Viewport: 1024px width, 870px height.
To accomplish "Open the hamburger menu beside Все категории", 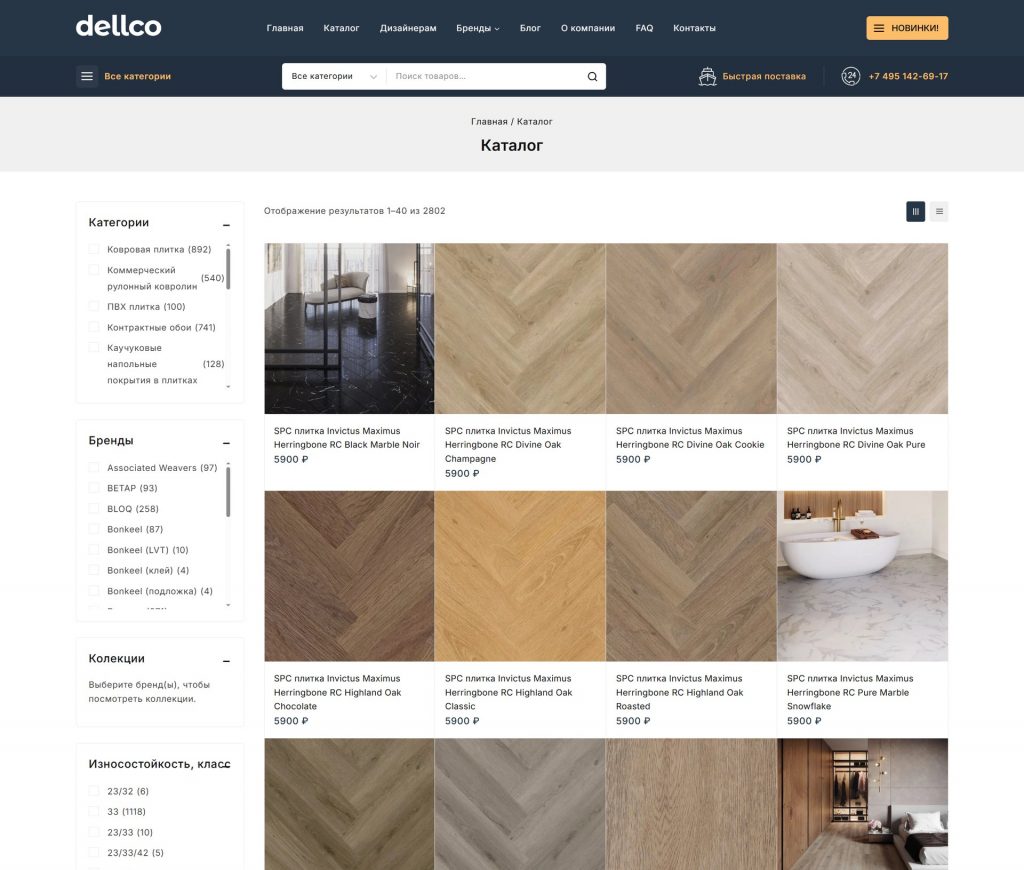I will [x=87, y=76].
